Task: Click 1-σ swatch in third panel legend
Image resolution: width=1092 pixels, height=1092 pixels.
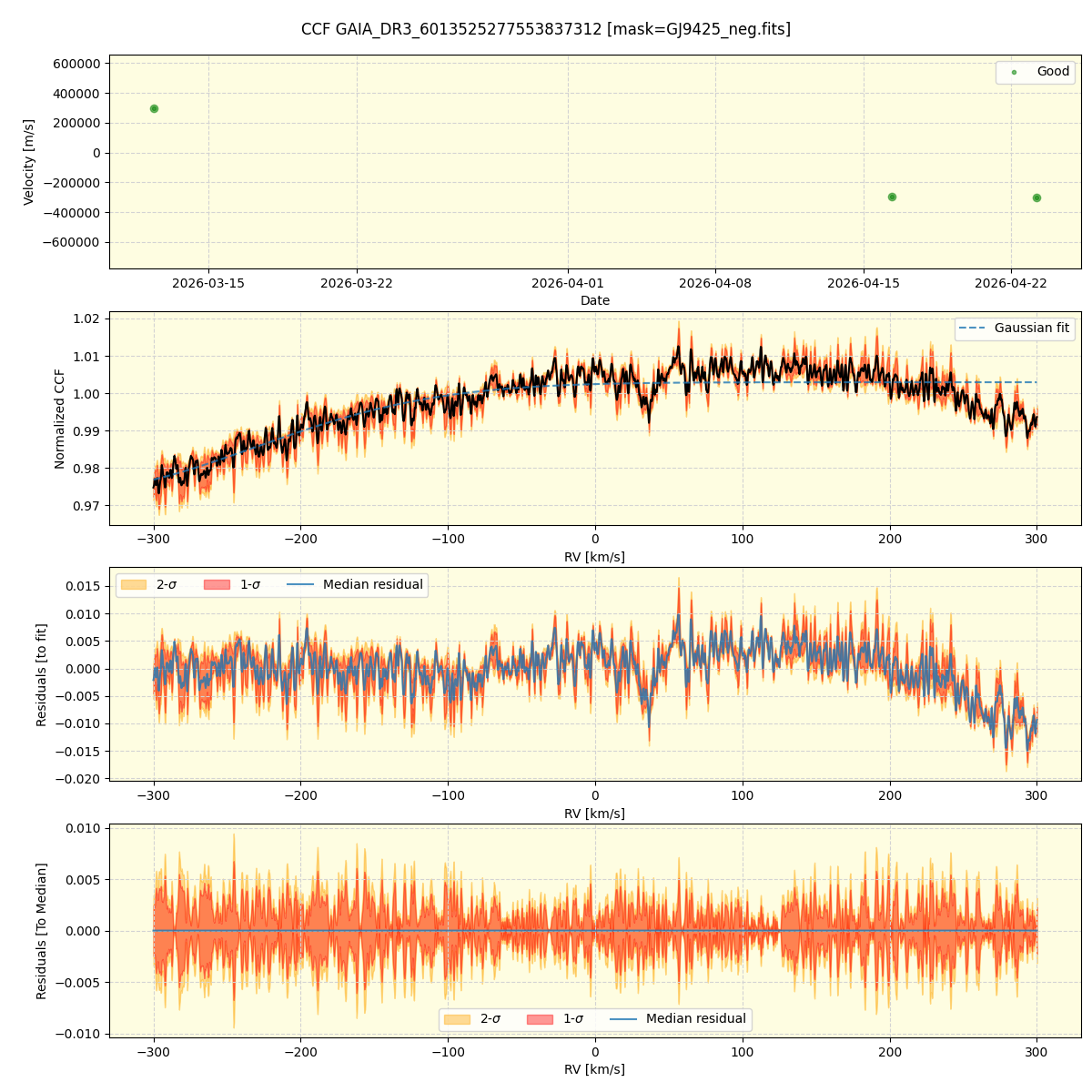Action: click(x=217, y=584)
